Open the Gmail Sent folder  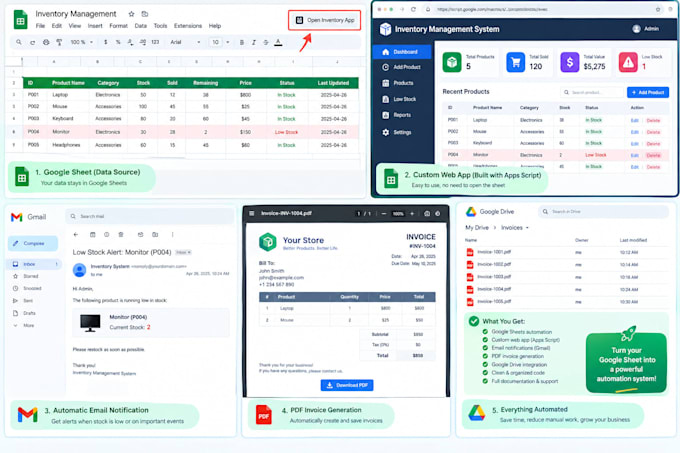(23, 300)
